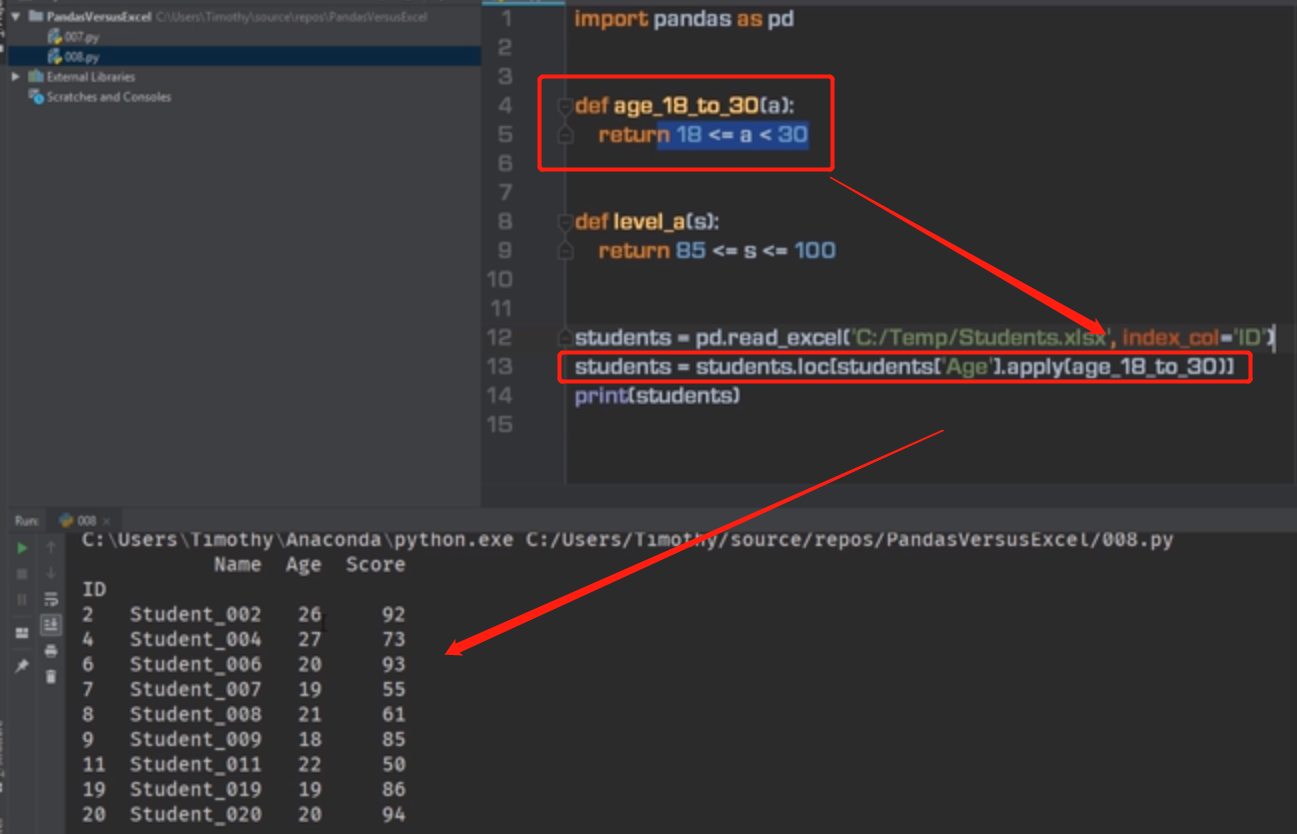Click the 'print(students)' statement on line 14
Screen dimensions: 1297x834
(657, 396)
